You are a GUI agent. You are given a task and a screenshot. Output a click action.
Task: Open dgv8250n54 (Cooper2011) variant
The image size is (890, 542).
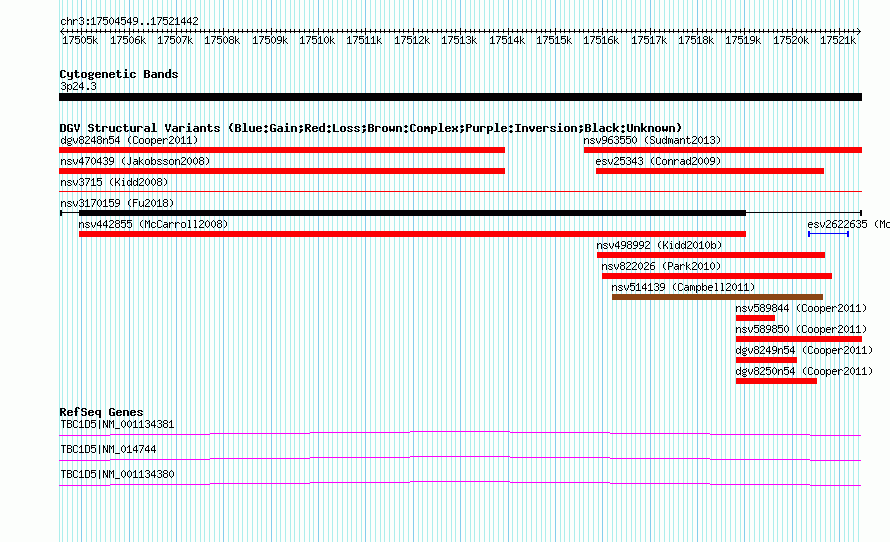(804, 371)
